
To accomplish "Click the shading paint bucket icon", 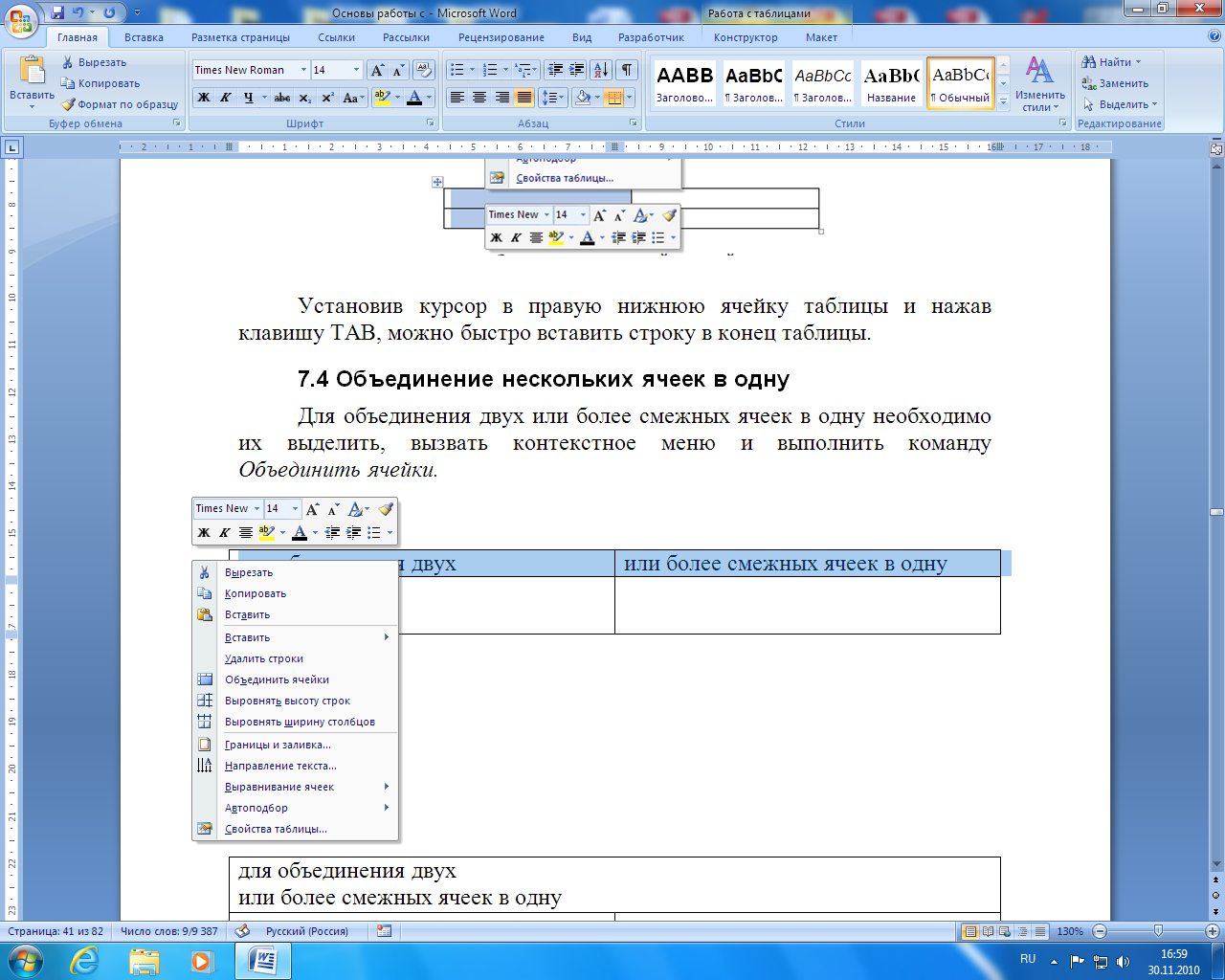I will tap(582, 98).
